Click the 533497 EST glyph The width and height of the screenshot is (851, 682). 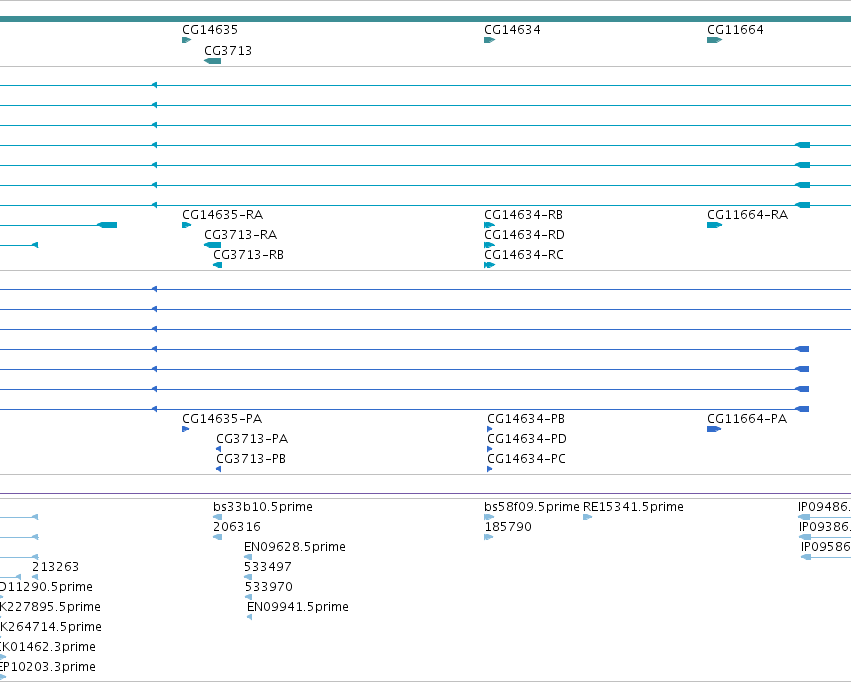pos(248,577)
